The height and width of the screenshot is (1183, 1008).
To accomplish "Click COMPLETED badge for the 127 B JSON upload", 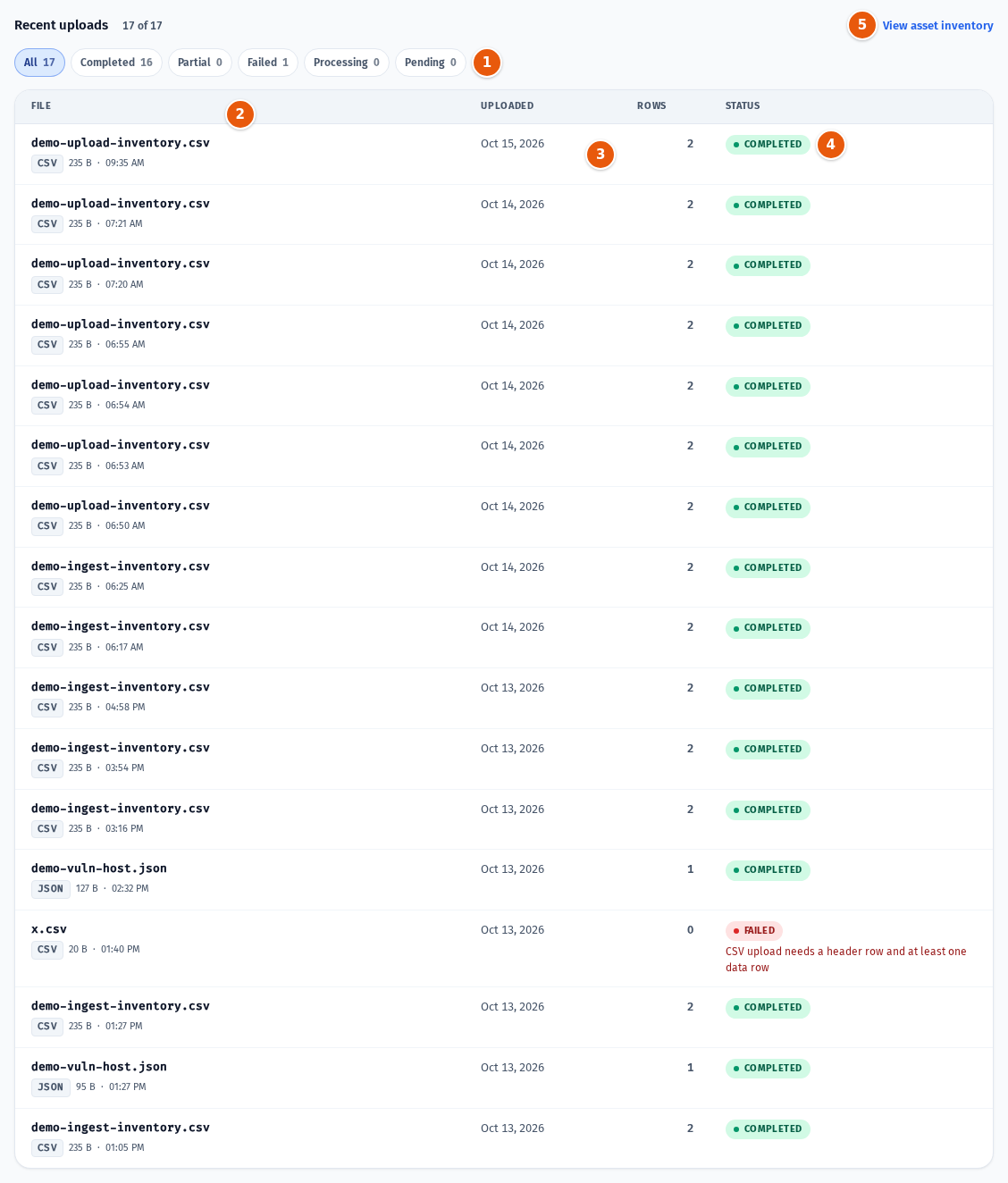I will click(768, 870).
